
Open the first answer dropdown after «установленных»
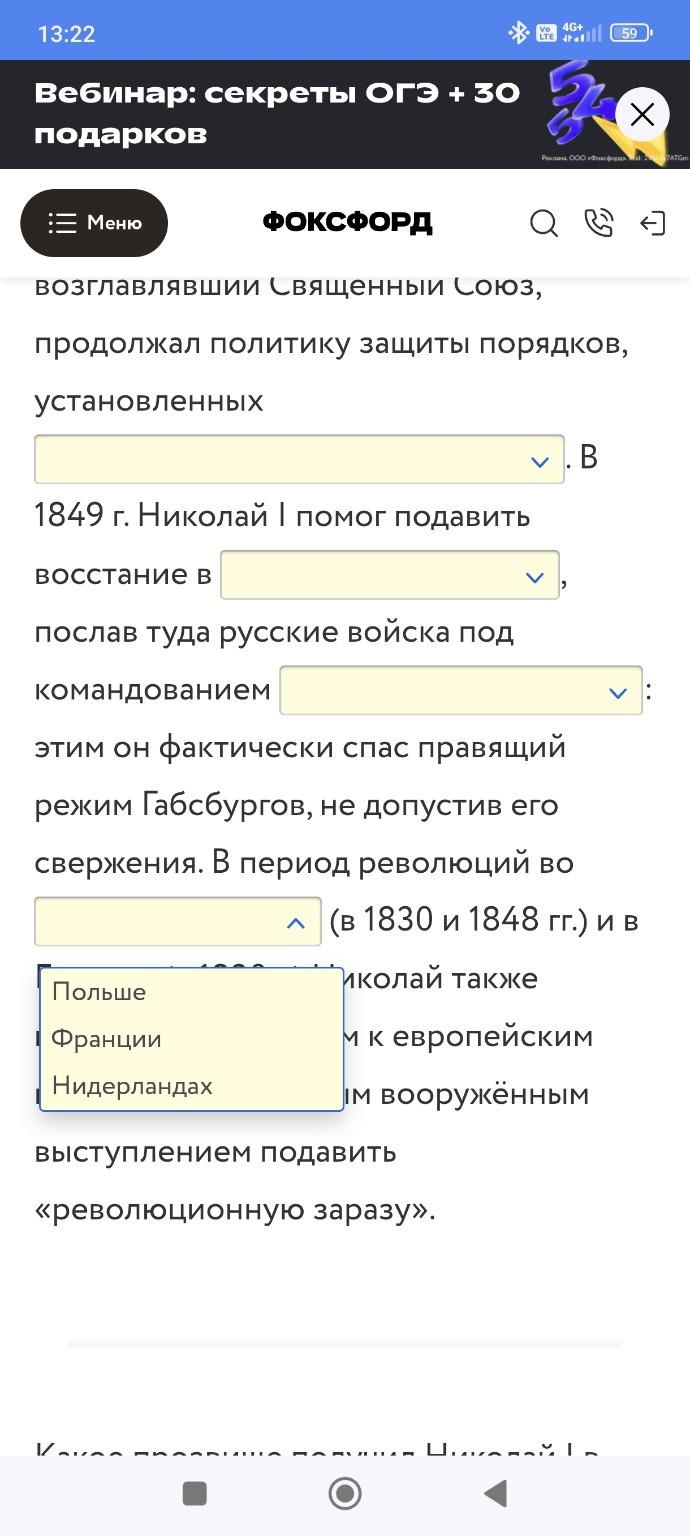299,459
